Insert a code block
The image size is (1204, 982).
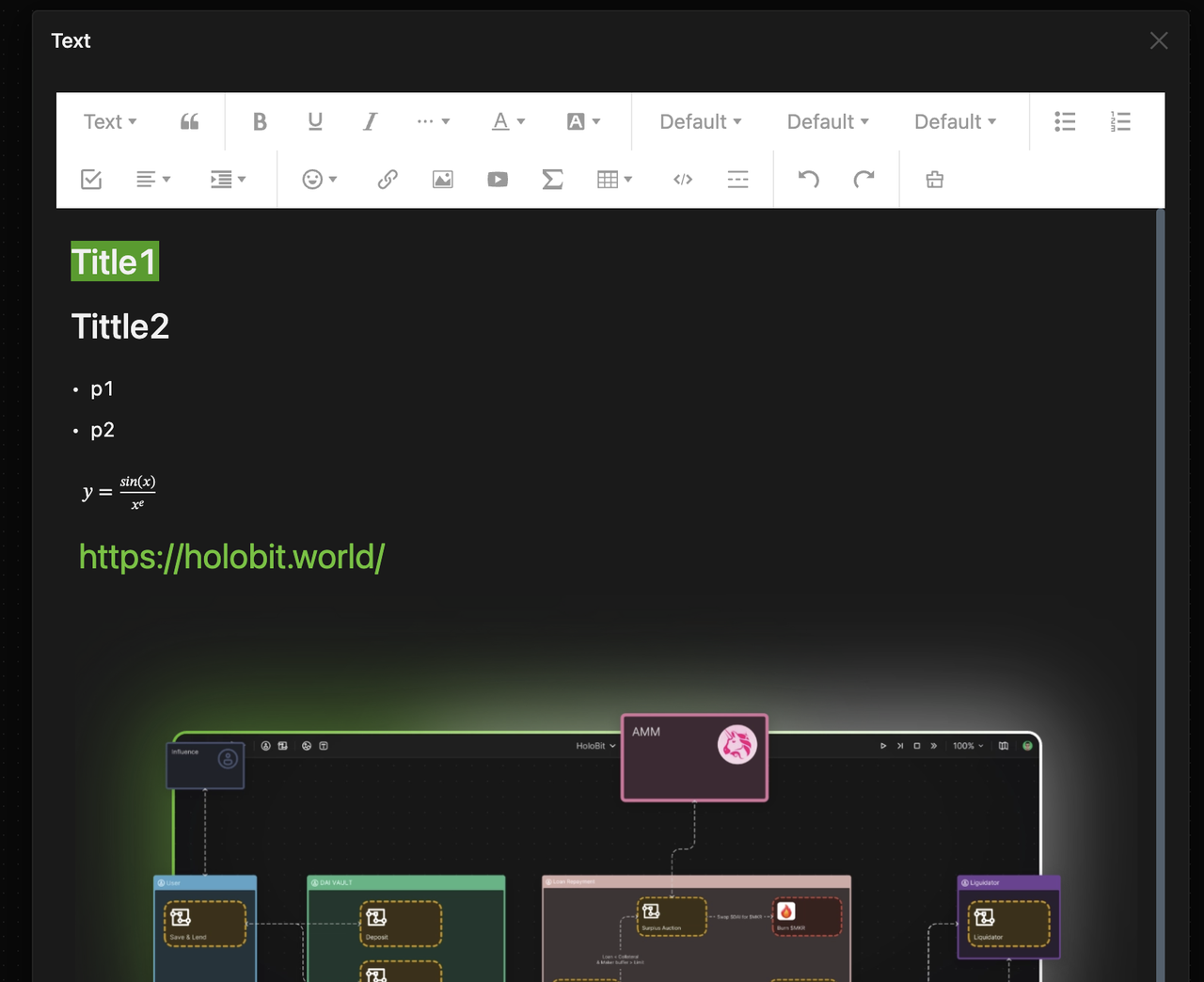tap(683, 179)
